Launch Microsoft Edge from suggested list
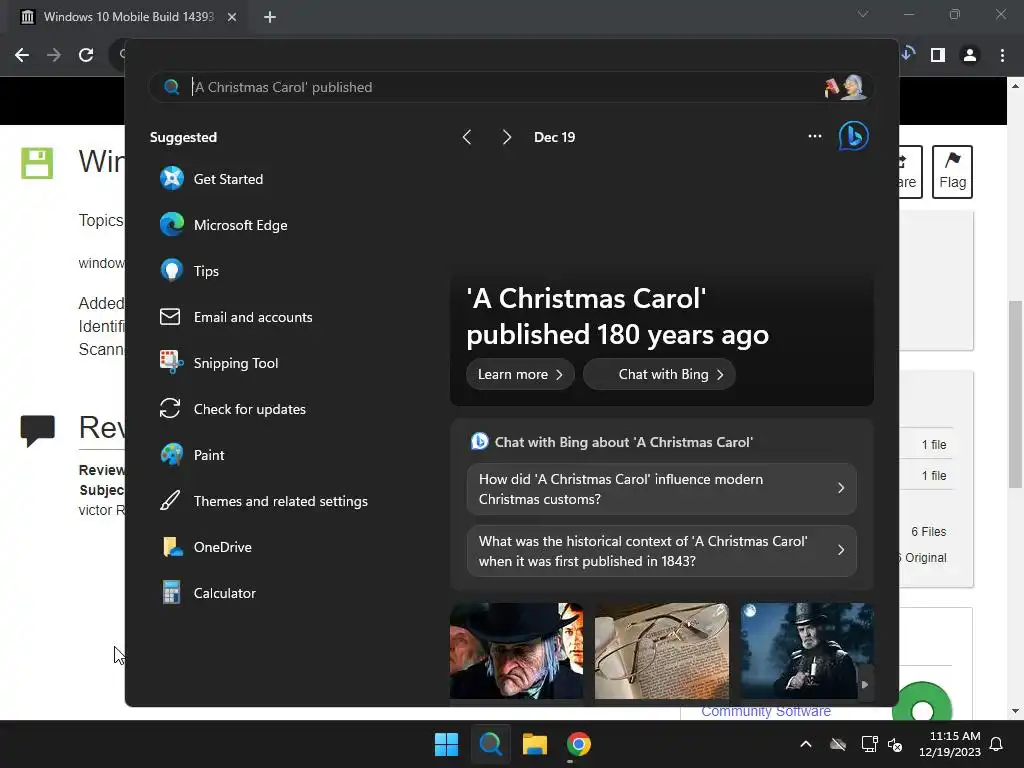Viewport: 1024px width, 768px height. pyautogui.click(x=223, y=225)
